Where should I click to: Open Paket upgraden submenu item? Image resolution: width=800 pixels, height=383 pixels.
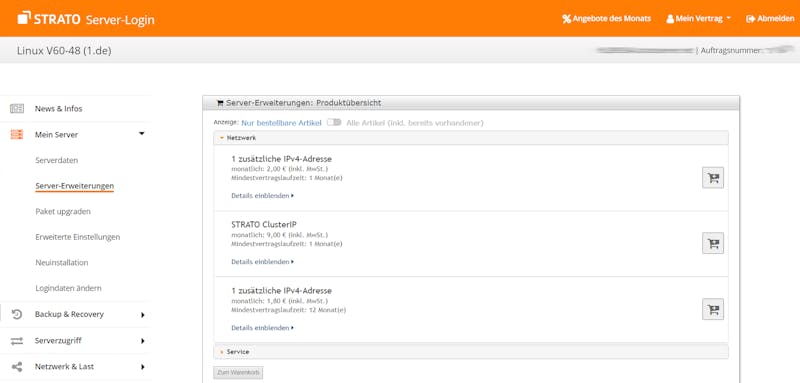63,212
